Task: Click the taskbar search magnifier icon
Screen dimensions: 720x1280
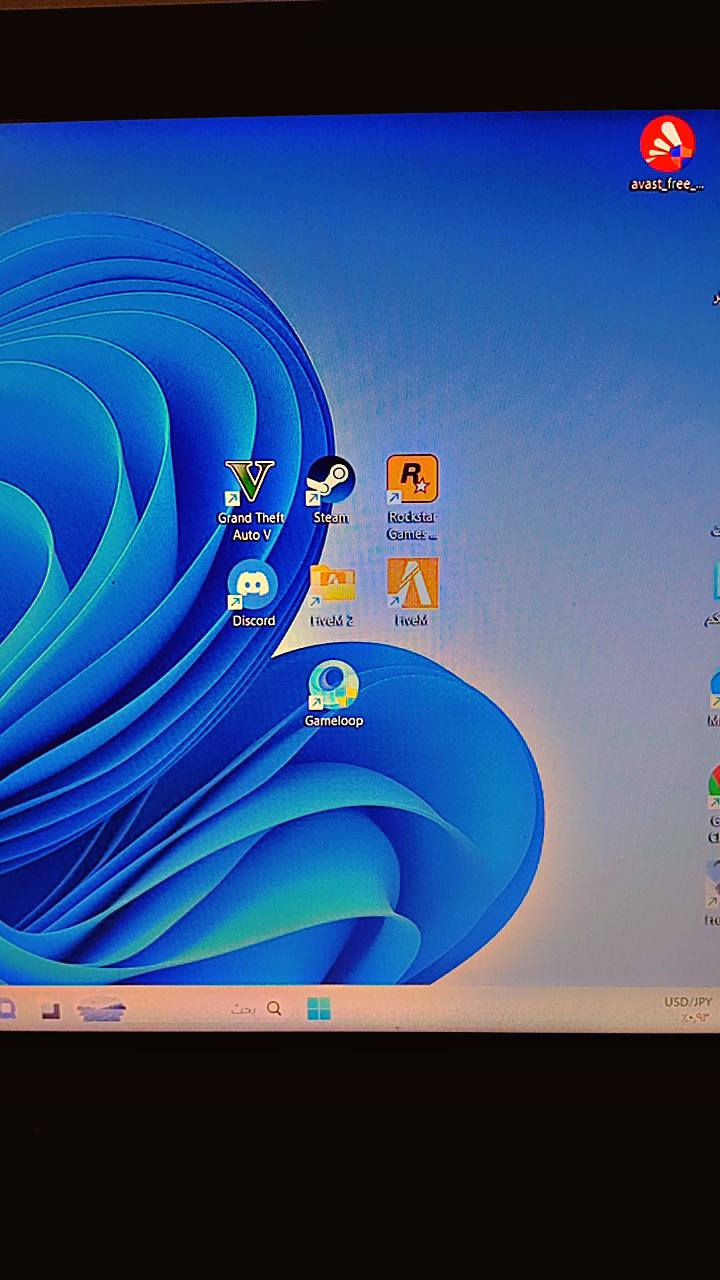Action: click(x=274, y=1009)
